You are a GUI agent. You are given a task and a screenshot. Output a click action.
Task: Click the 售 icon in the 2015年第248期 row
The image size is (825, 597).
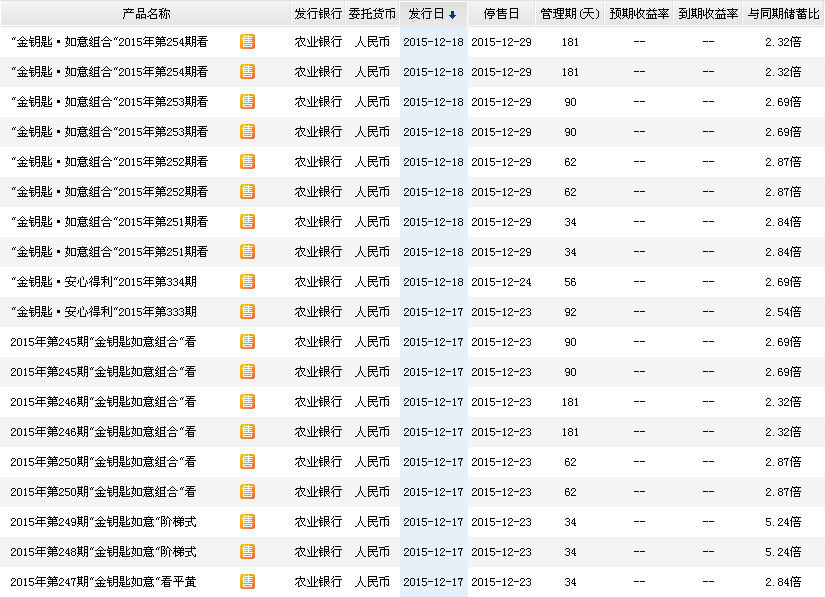point(247,552)
